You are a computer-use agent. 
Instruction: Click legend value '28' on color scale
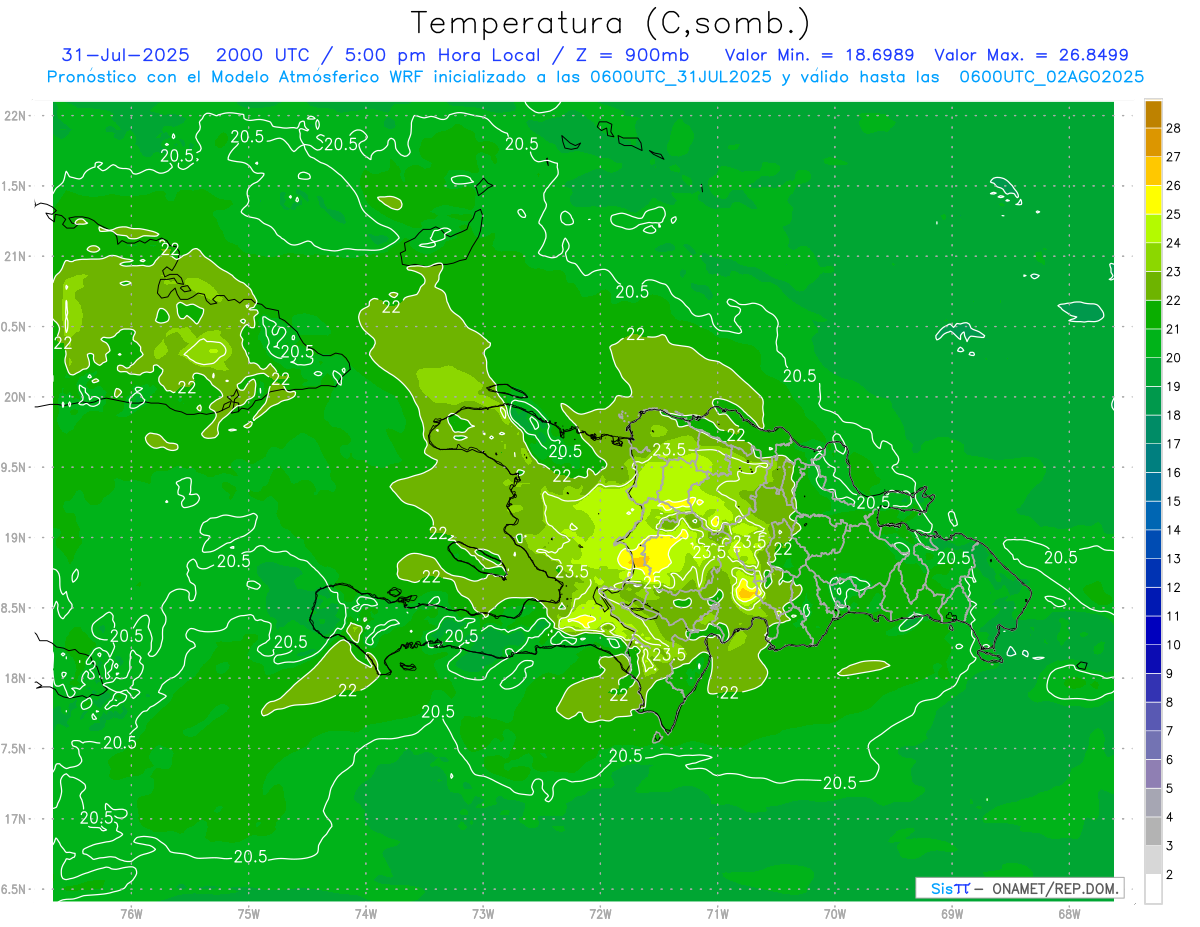point(1173,127)
